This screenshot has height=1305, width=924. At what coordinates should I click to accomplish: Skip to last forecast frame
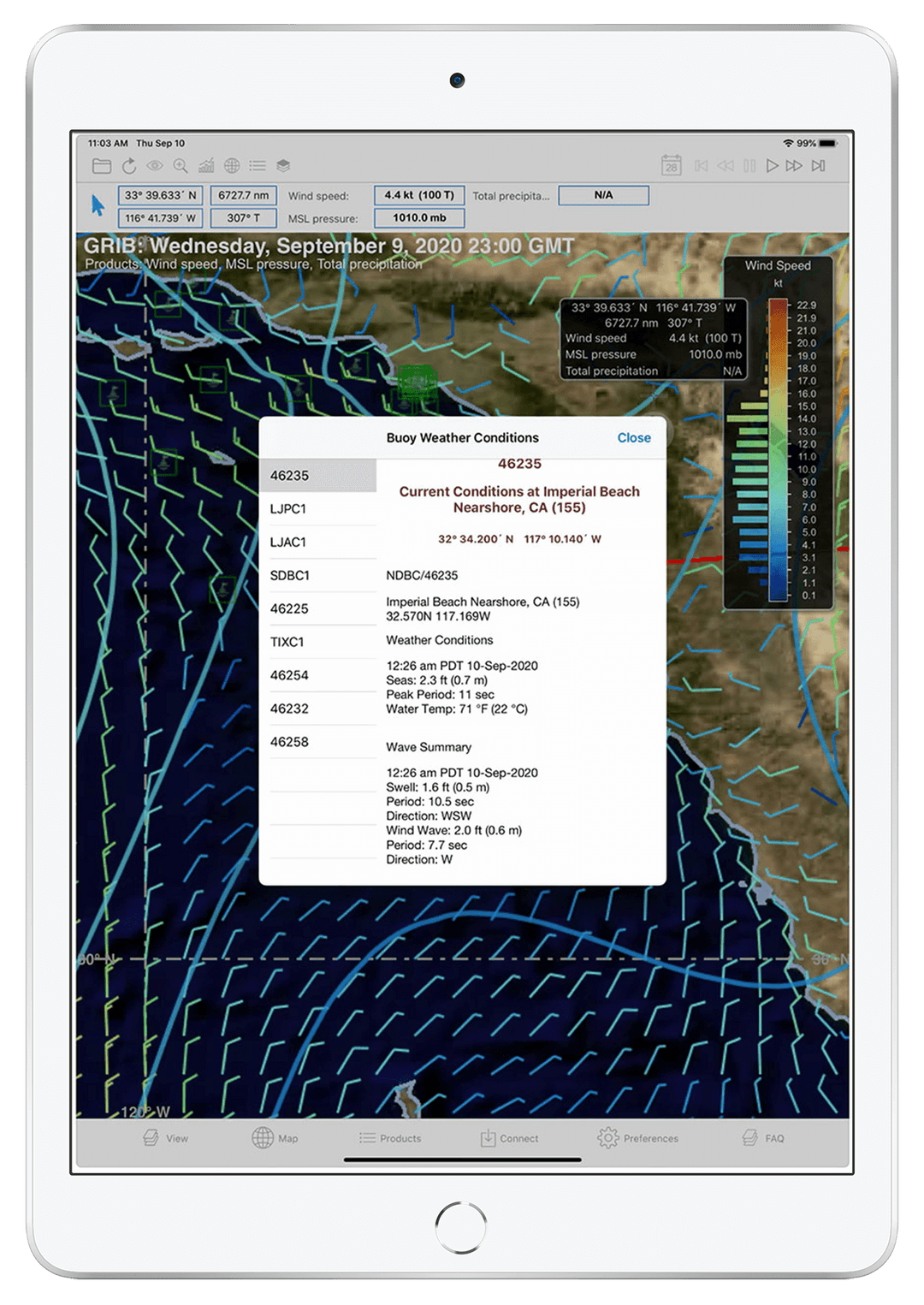click(x=819, y=166)
